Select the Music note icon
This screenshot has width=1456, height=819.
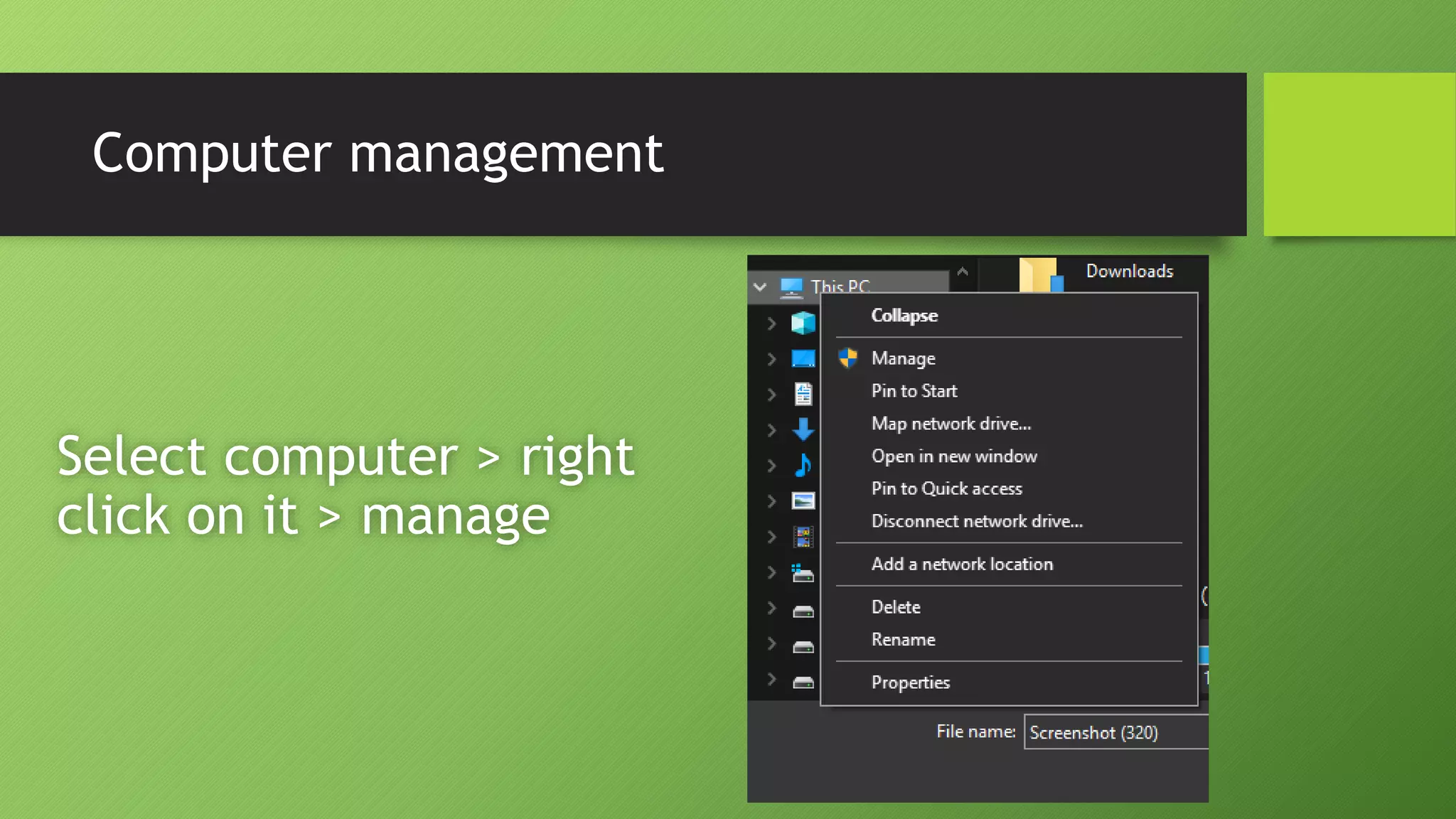point(803,465)
